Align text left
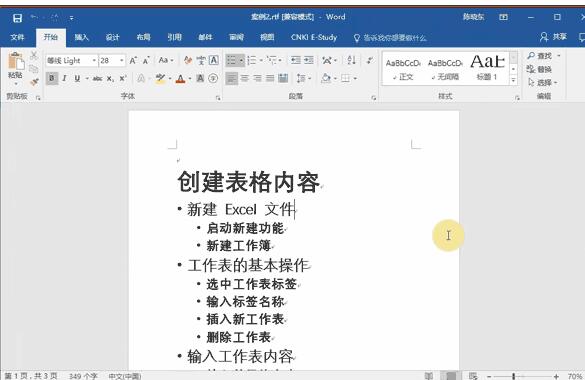The width and height of the screenshot is (585, 380). click(232, 78)
